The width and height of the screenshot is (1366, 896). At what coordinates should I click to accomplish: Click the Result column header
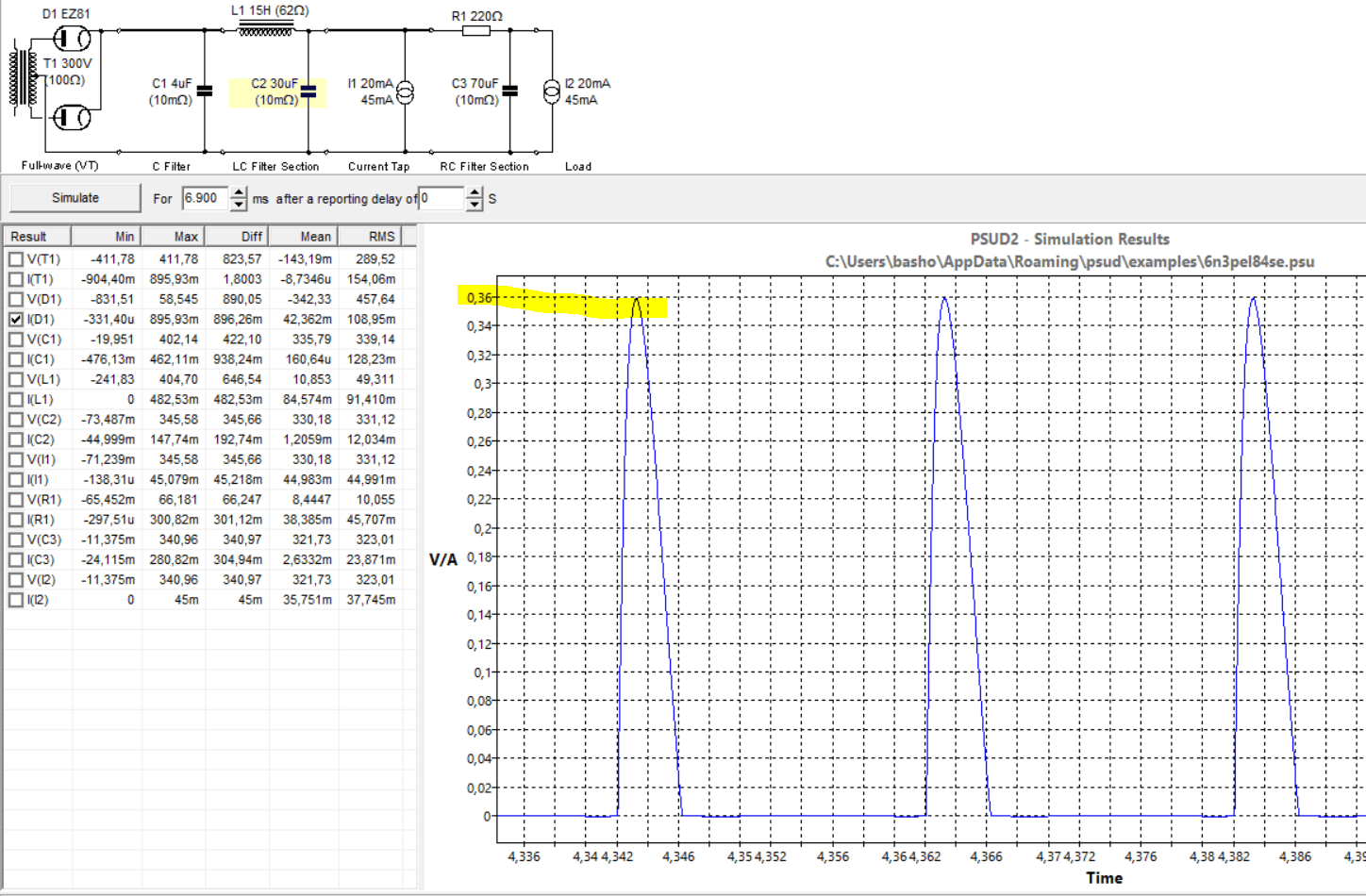click(x=38, y=237)
